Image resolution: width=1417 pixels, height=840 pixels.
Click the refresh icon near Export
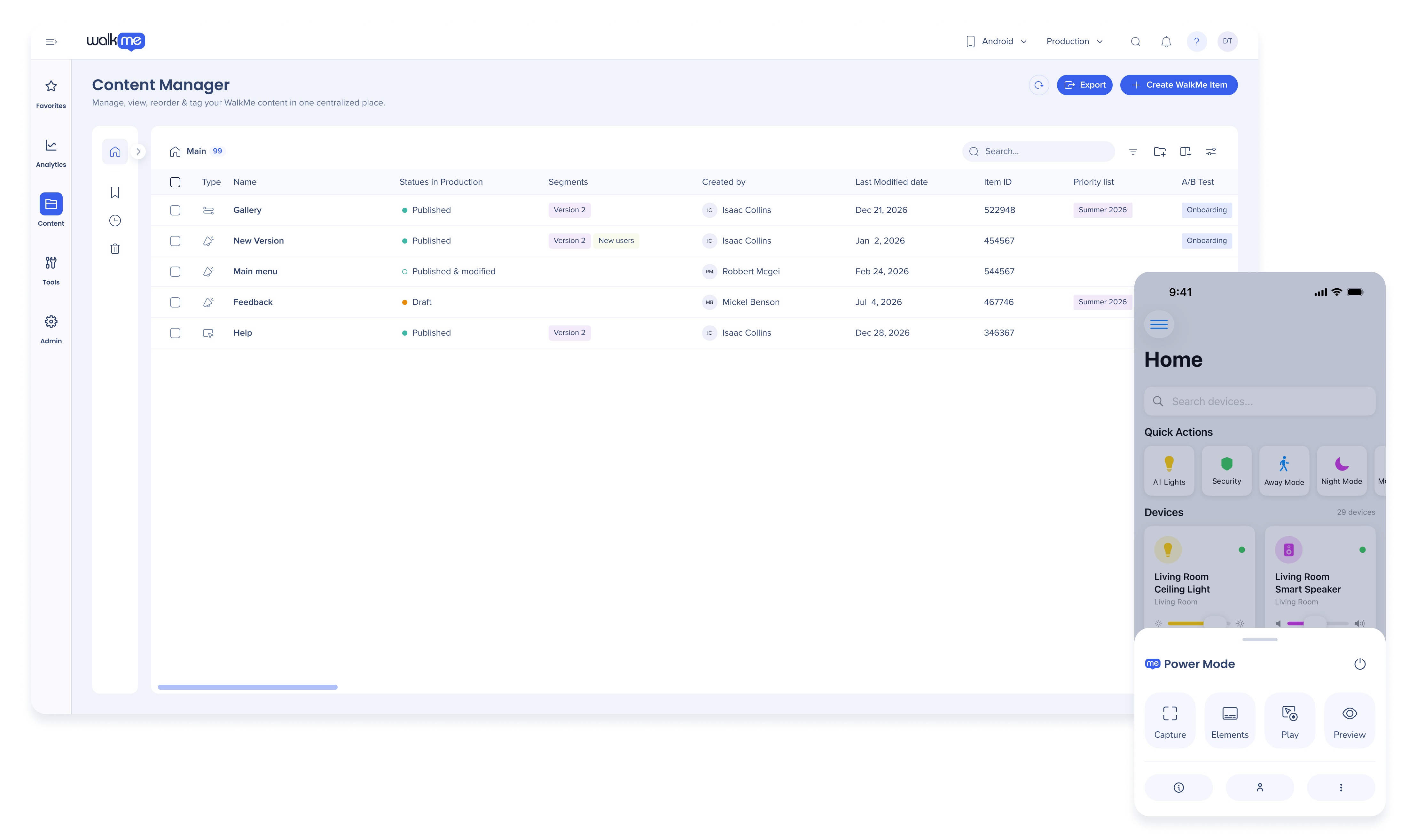(1038, 85)
